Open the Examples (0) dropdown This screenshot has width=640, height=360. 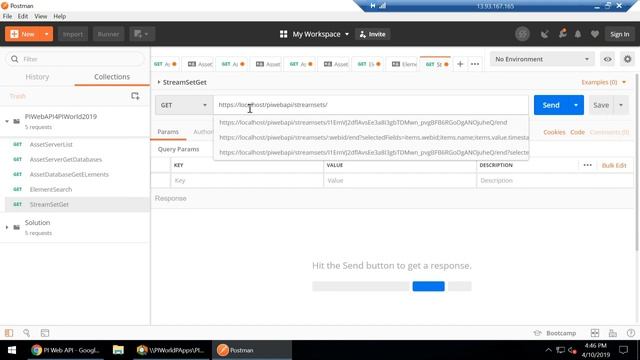click(x=603, y=82)
